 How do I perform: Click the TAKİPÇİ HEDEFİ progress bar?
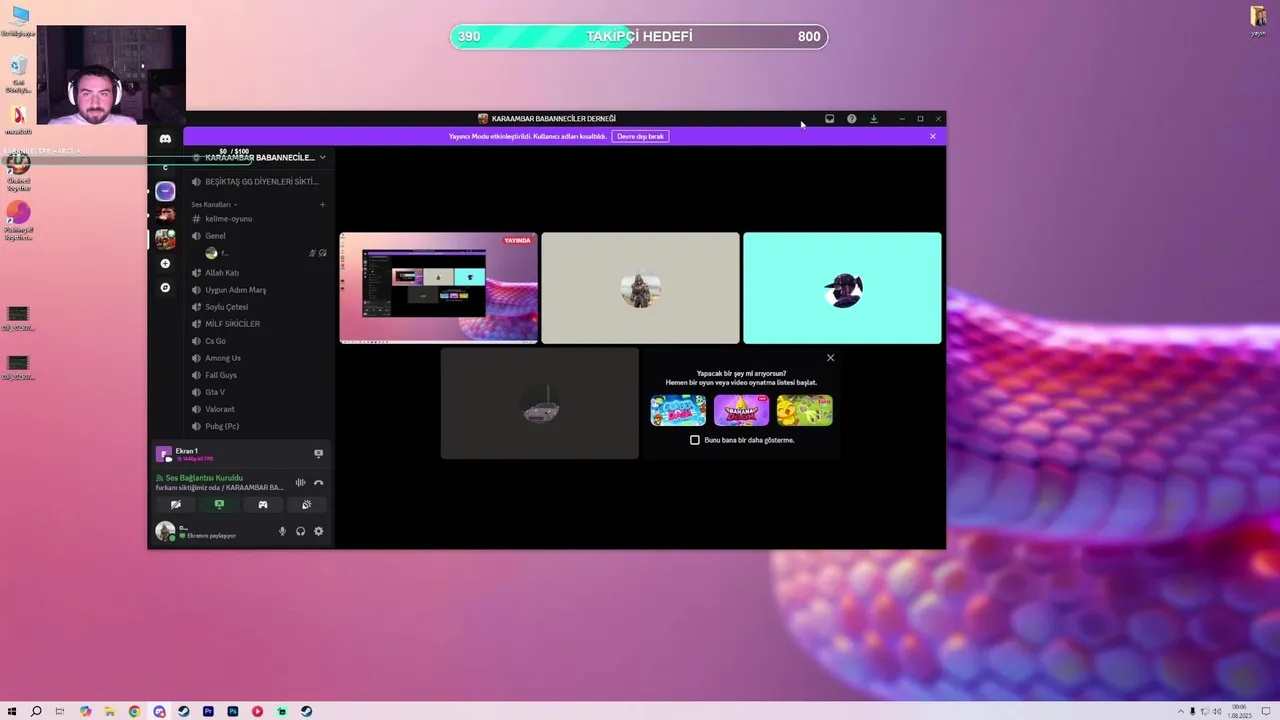[x=639, y=37]
